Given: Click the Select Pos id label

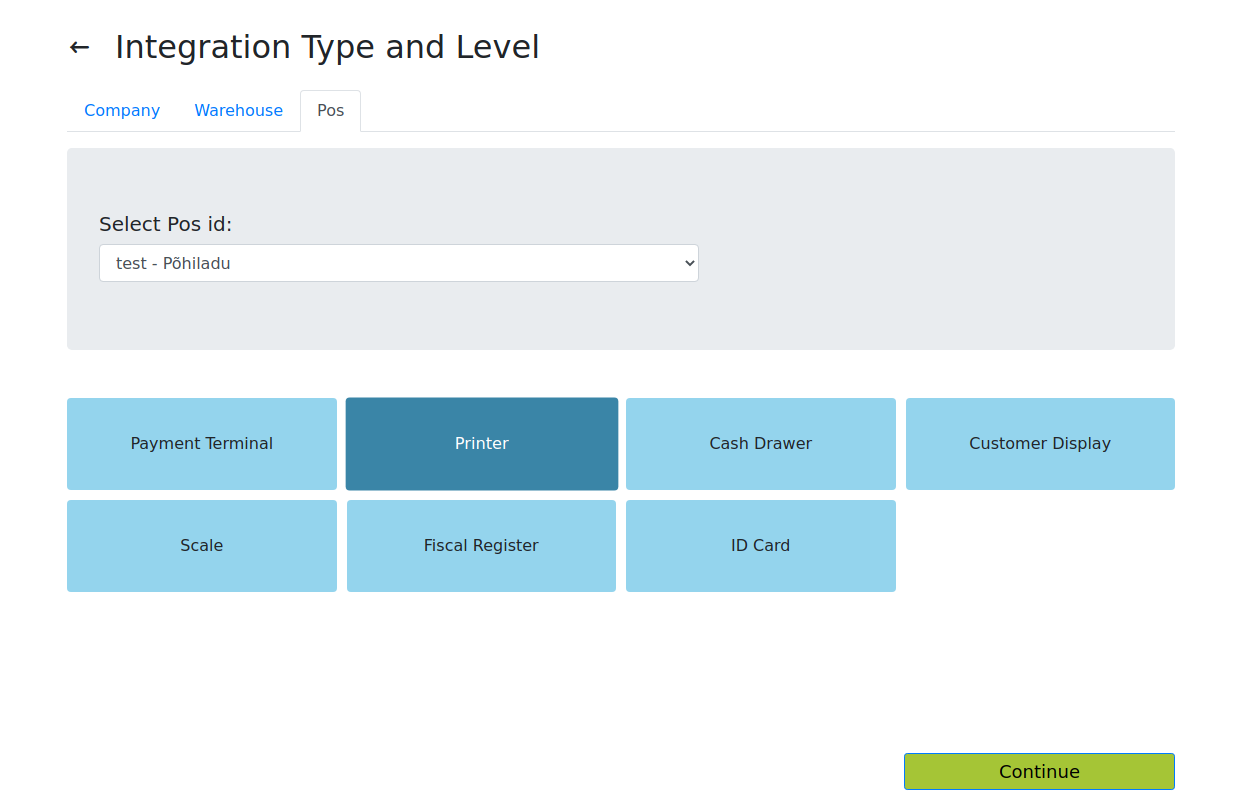Looking at the screenshot, I should [x=165, y=224].
